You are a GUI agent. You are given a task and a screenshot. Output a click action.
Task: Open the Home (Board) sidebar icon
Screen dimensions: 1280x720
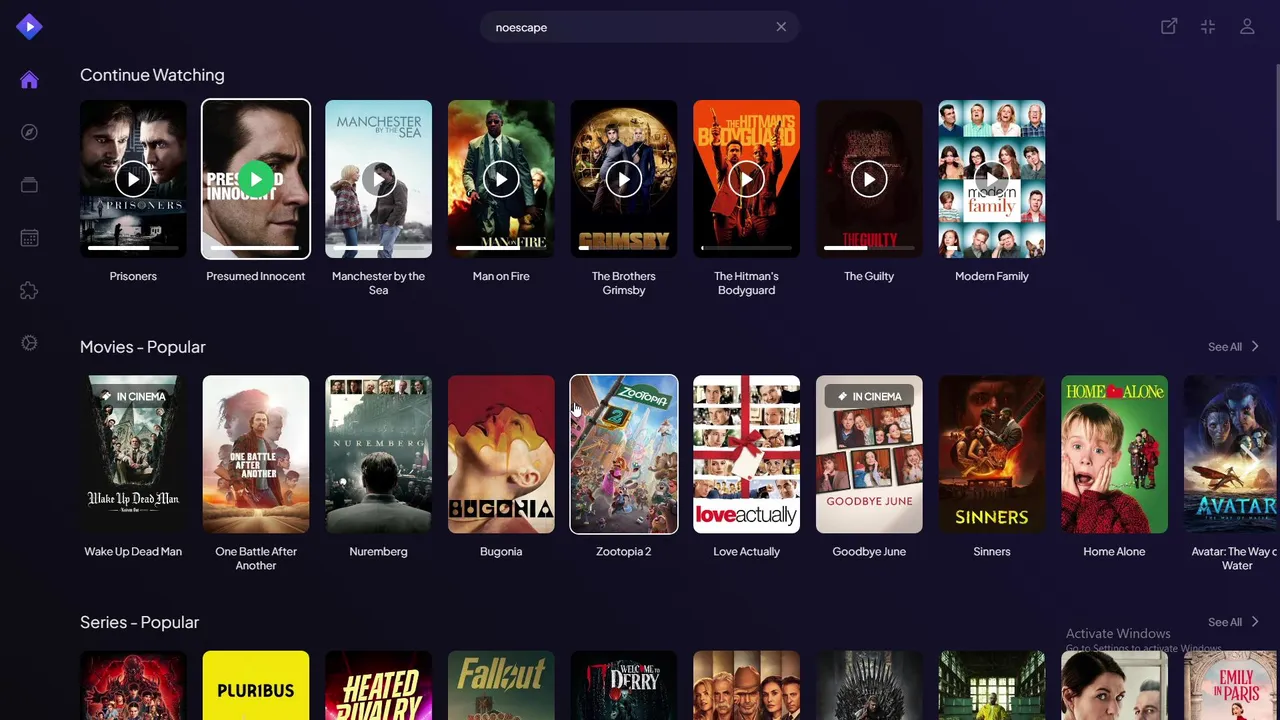click(x=29, y=80)
